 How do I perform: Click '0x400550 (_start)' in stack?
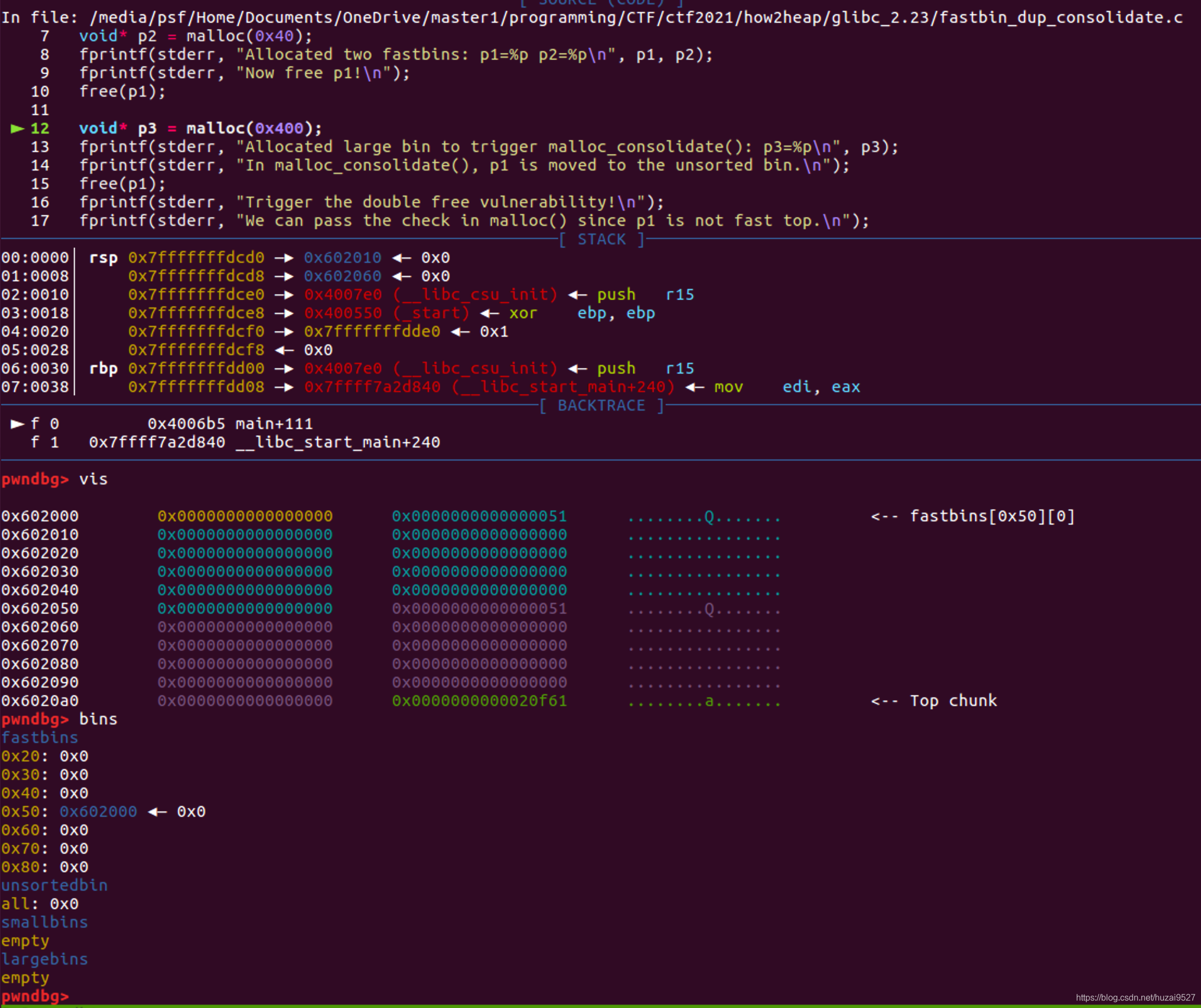click(387, 313)
